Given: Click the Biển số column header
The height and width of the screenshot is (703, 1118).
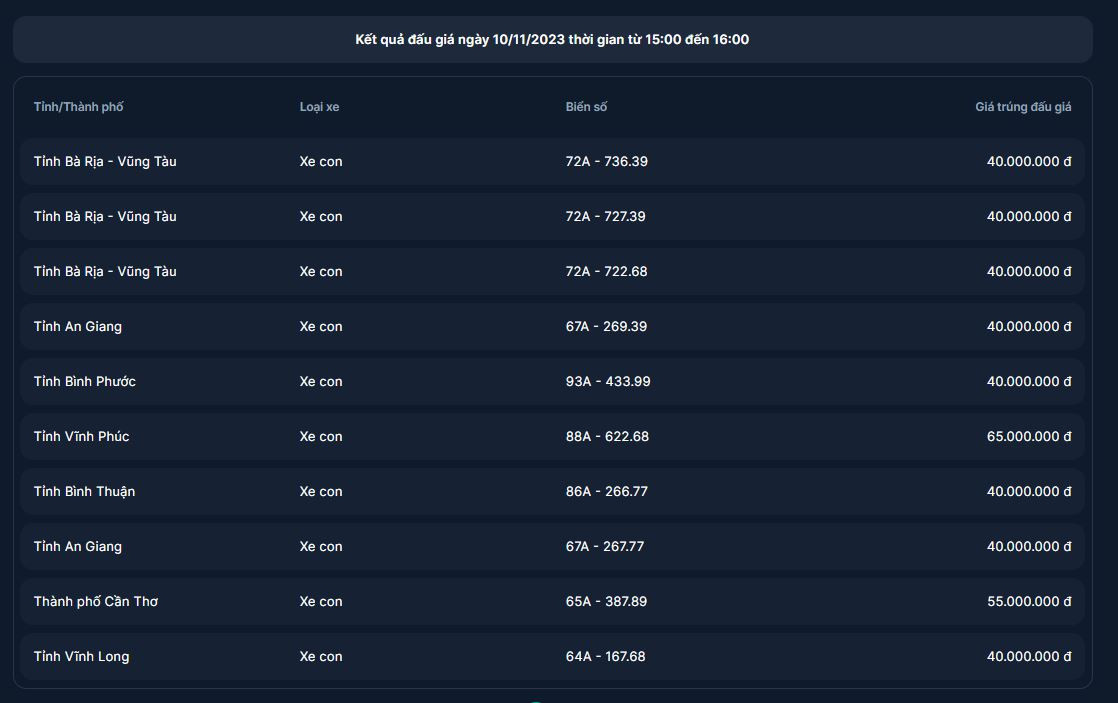Looking at the screenshot, I should 586,107.
